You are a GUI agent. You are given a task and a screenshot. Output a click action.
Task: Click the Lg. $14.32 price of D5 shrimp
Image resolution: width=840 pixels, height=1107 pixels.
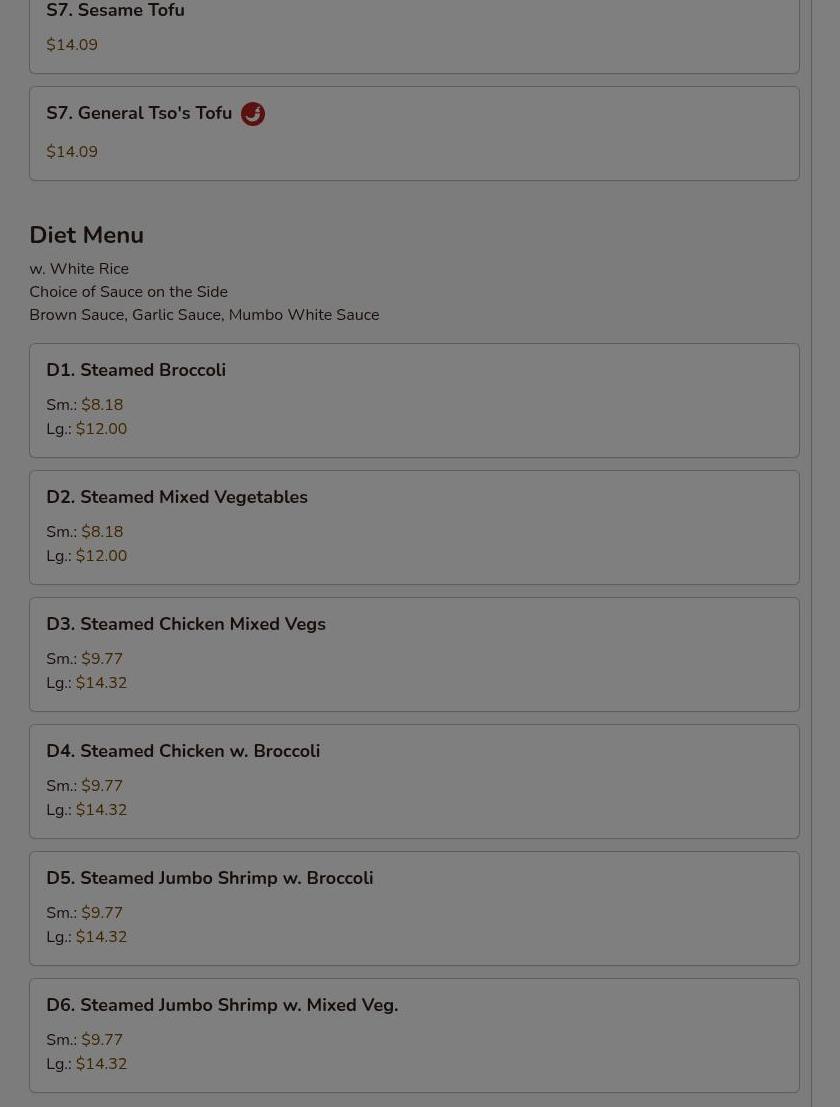click(x=87, y=937)
